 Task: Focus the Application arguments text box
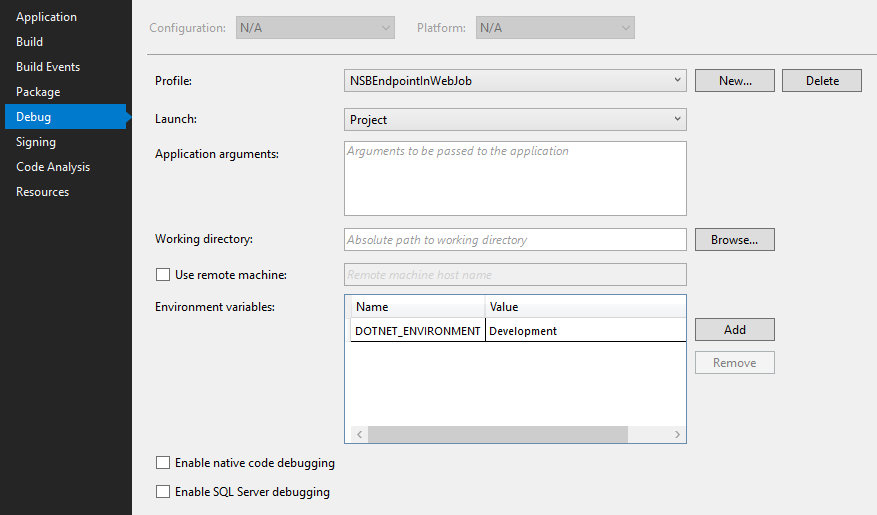coord(515,178)
